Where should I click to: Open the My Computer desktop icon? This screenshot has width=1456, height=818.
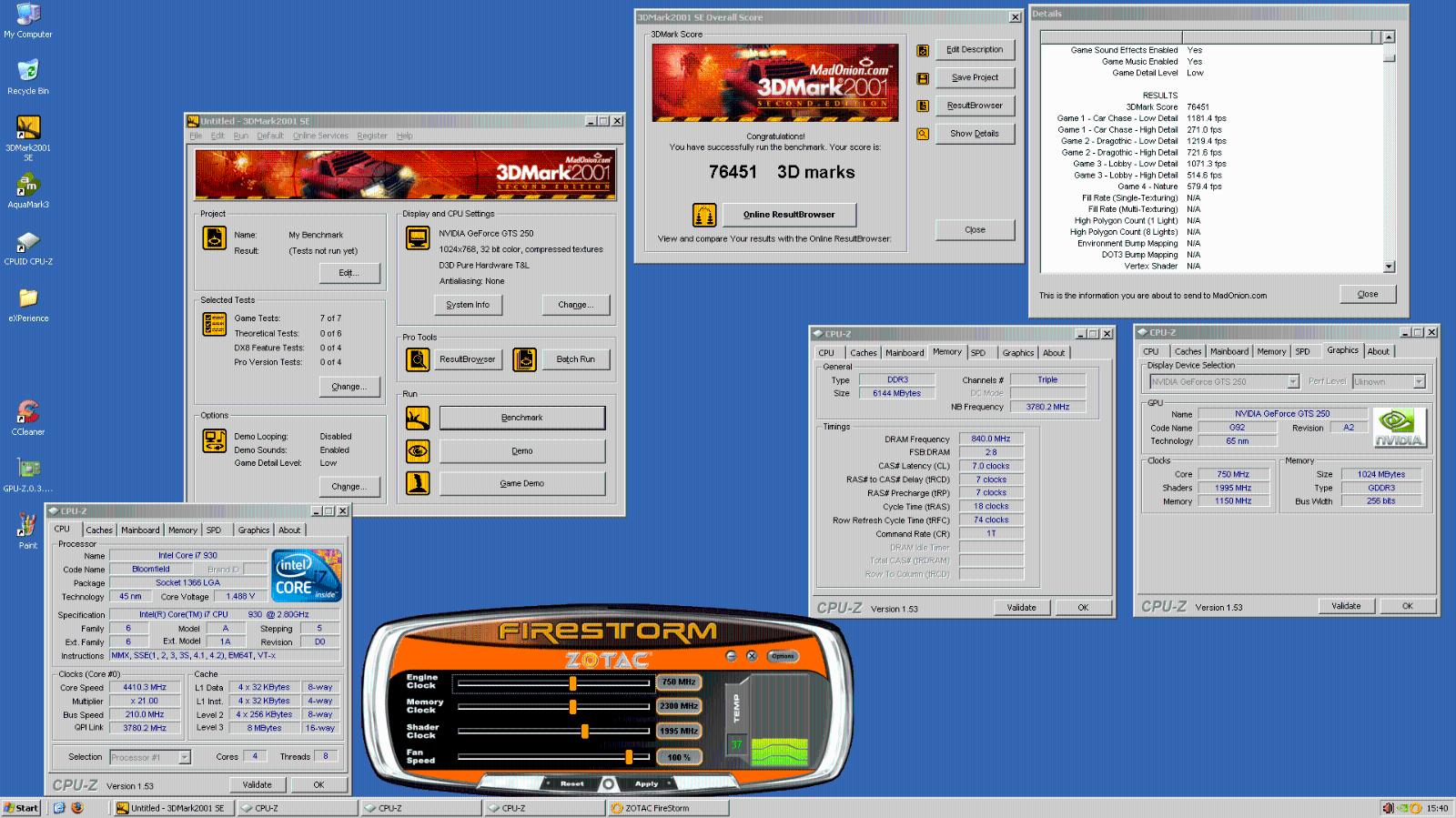tap(28, 15)
